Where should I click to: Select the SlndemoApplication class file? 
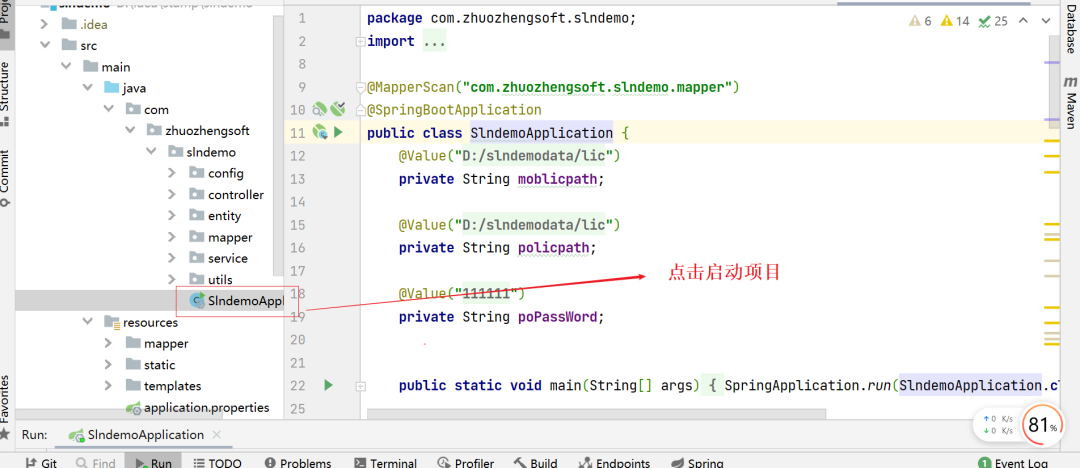click(x=237, y=301)
